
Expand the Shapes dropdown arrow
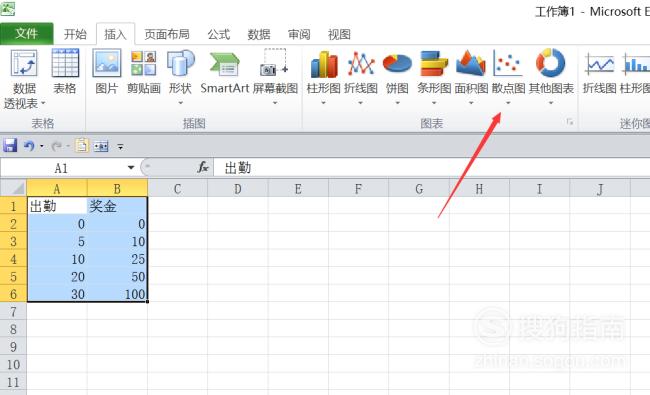coord(181,103)
